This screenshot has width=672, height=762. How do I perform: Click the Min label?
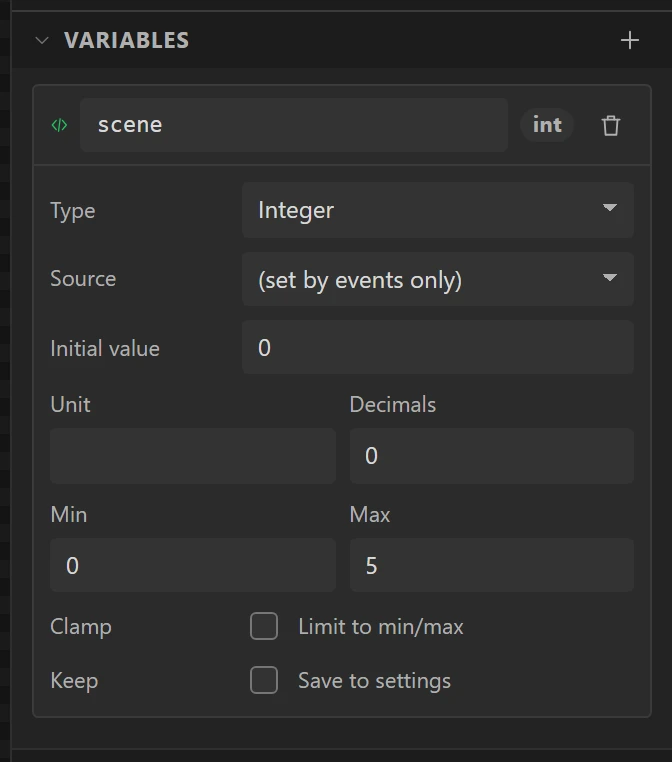click(69, 514)
